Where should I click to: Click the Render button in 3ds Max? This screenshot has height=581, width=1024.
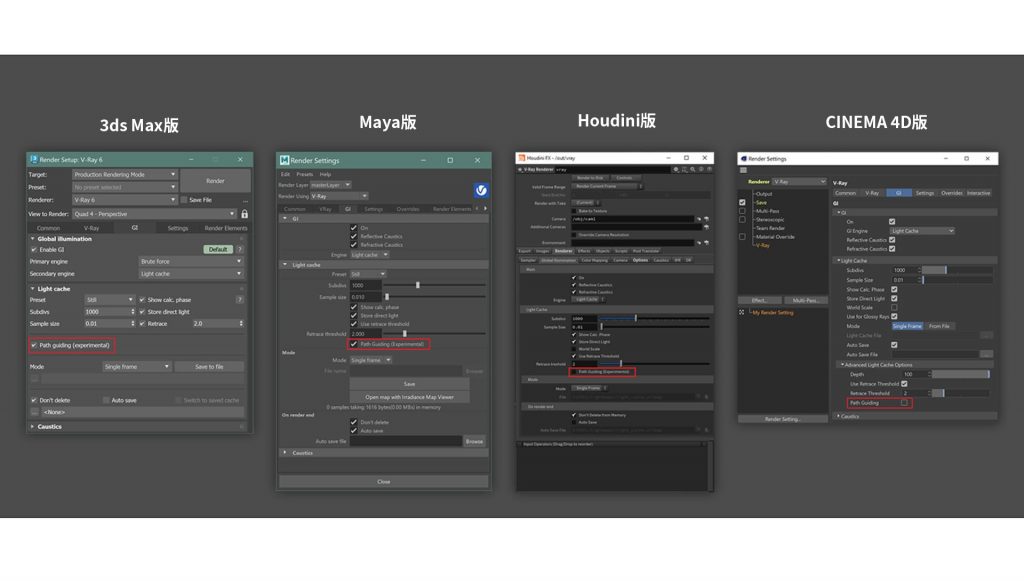click(x=214, y=182)
